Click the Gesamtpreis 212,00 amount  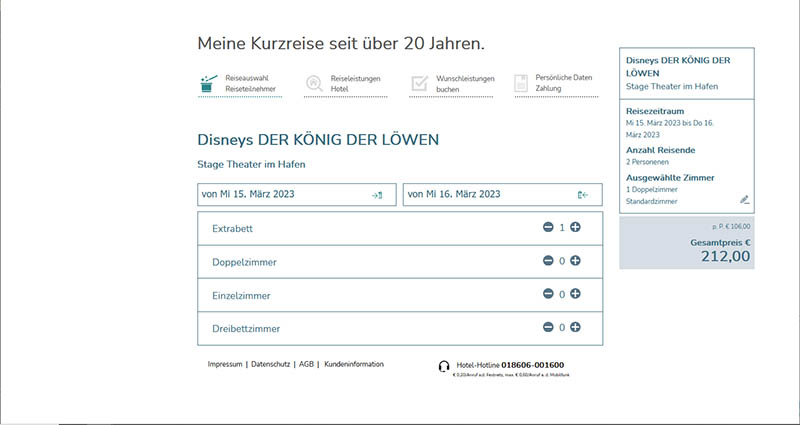(726, 256)
